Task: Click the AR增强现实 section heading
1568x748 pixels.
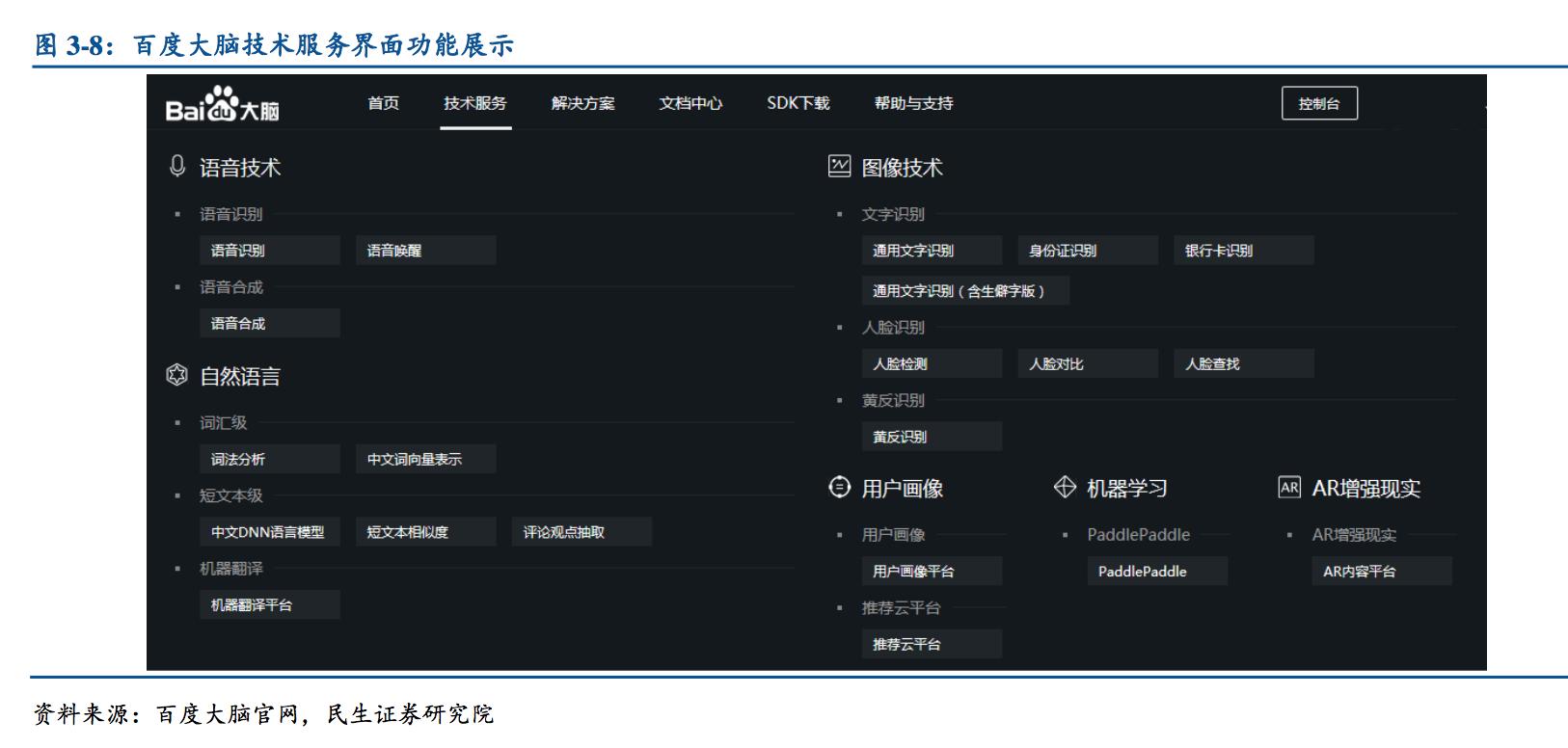Action: (1365, 489)
